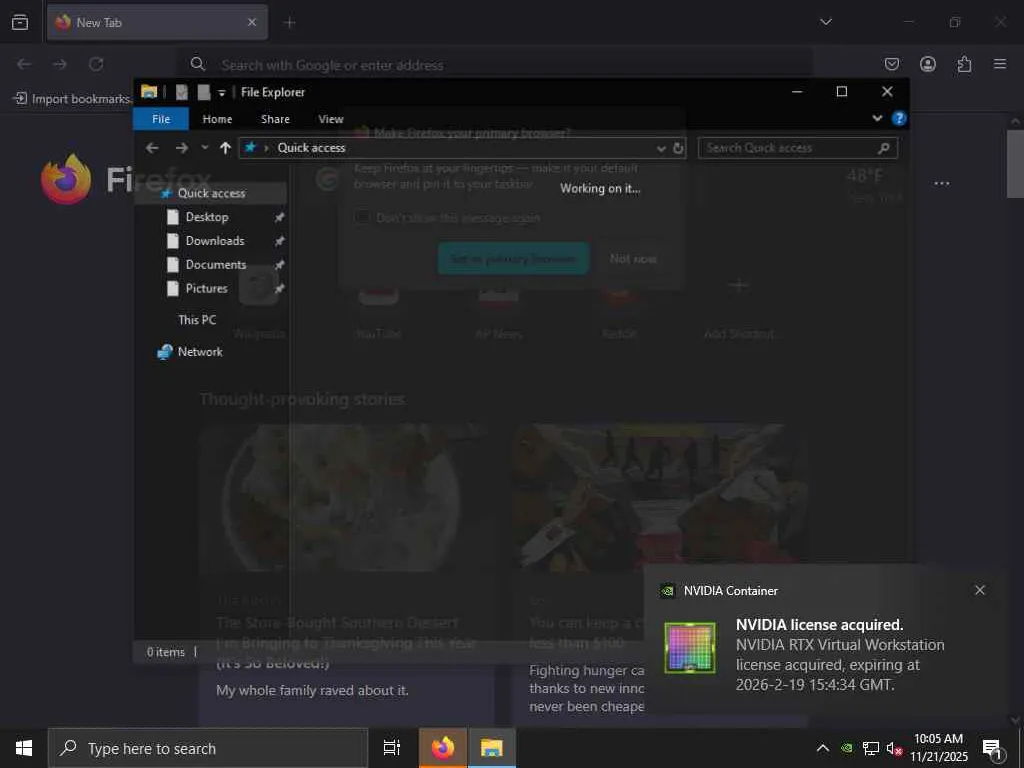Open the View ribbon tab
The image size is (1024, 768).
point(330,119)
